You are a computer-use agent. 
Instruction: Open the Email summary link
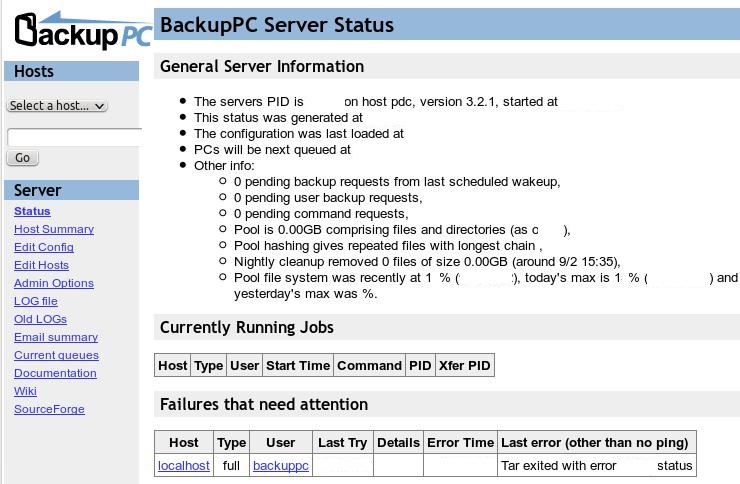tap(56, 337)
